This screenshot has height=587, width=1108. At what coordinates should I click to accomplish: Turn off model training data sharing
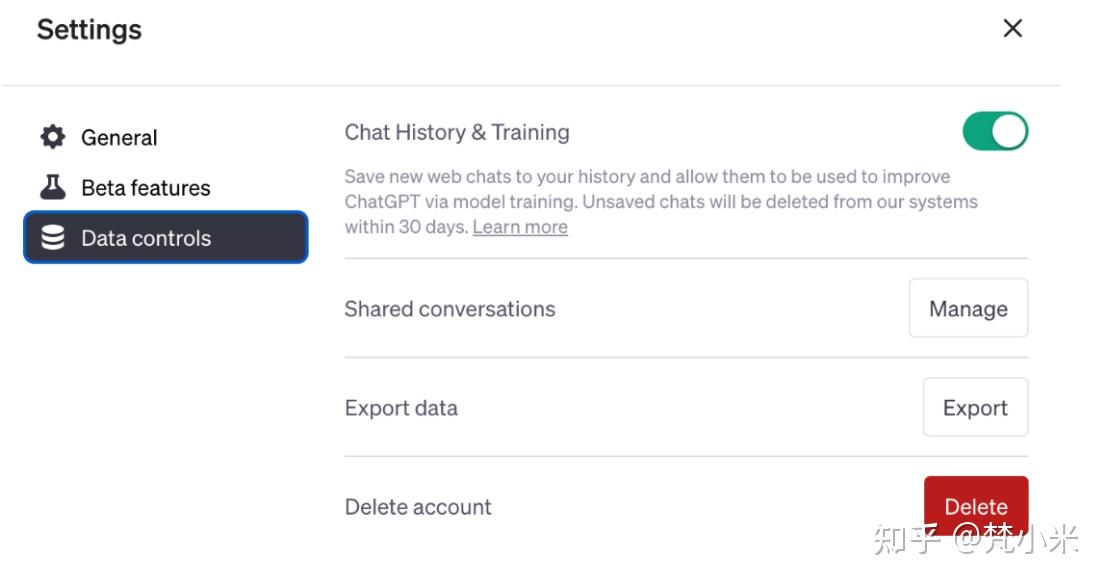pos(994,130)
